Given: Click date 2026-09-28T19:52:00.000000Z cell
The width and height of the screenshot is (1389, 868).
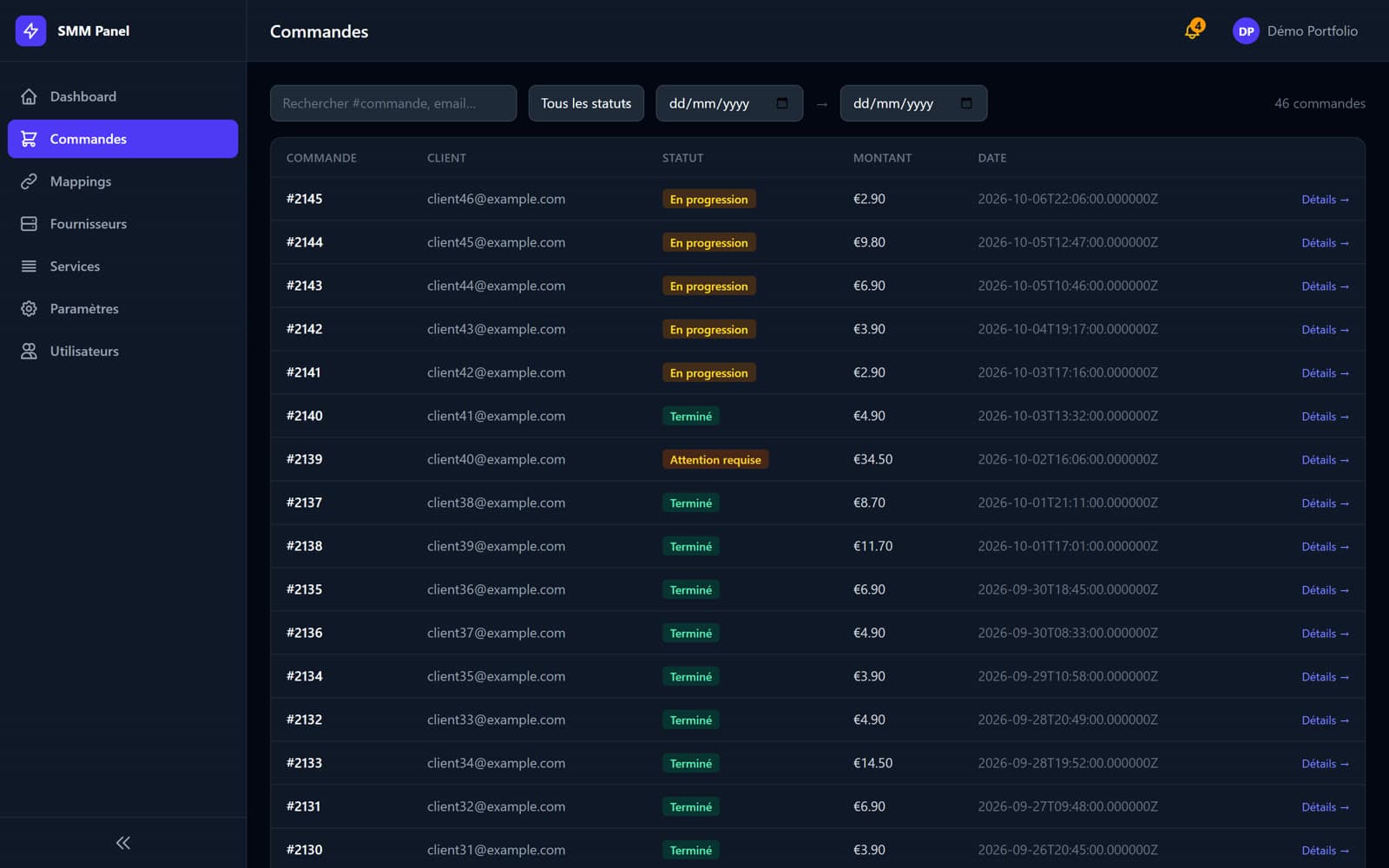Looking at the screenshot, I should pyautogui.click(x=1068, y=763).
